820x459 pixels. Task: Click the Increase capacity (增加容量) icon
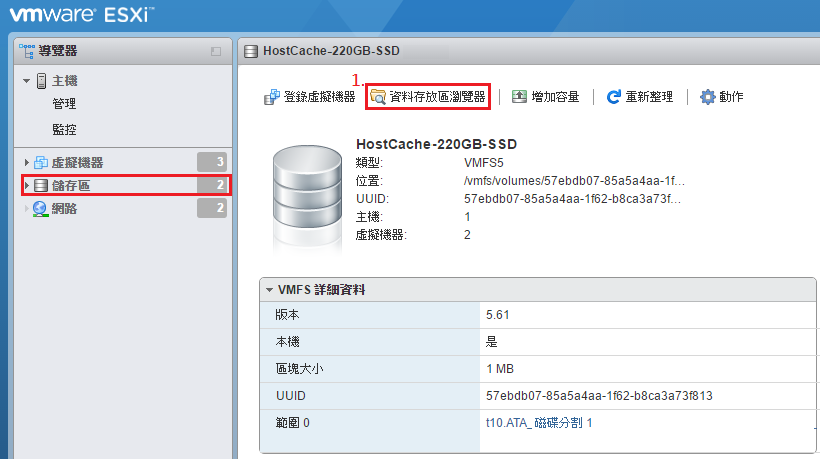click(x=519, y=97)
